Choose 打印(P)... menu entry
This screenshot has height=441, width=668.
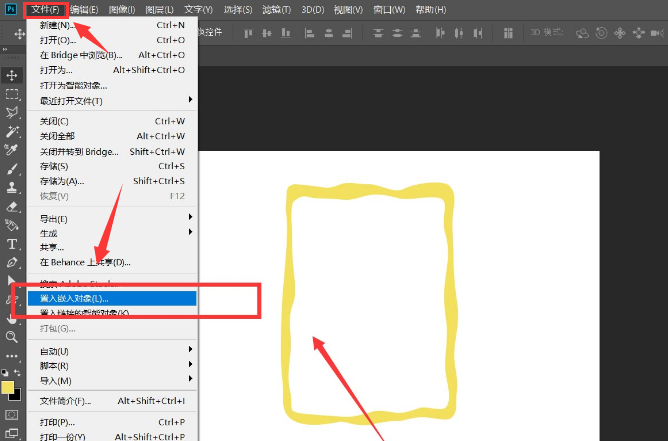[x=112, y=422]
